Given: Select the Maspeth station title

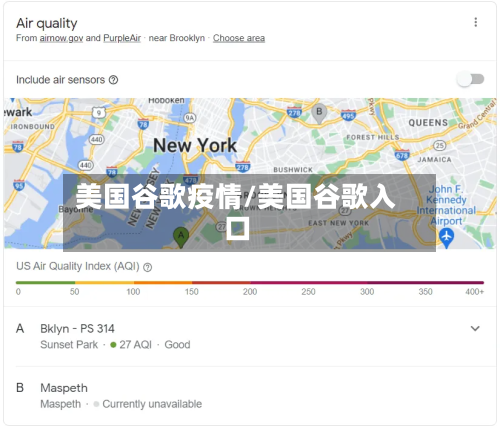Looking at the screenshot, I should pos(64,388).
